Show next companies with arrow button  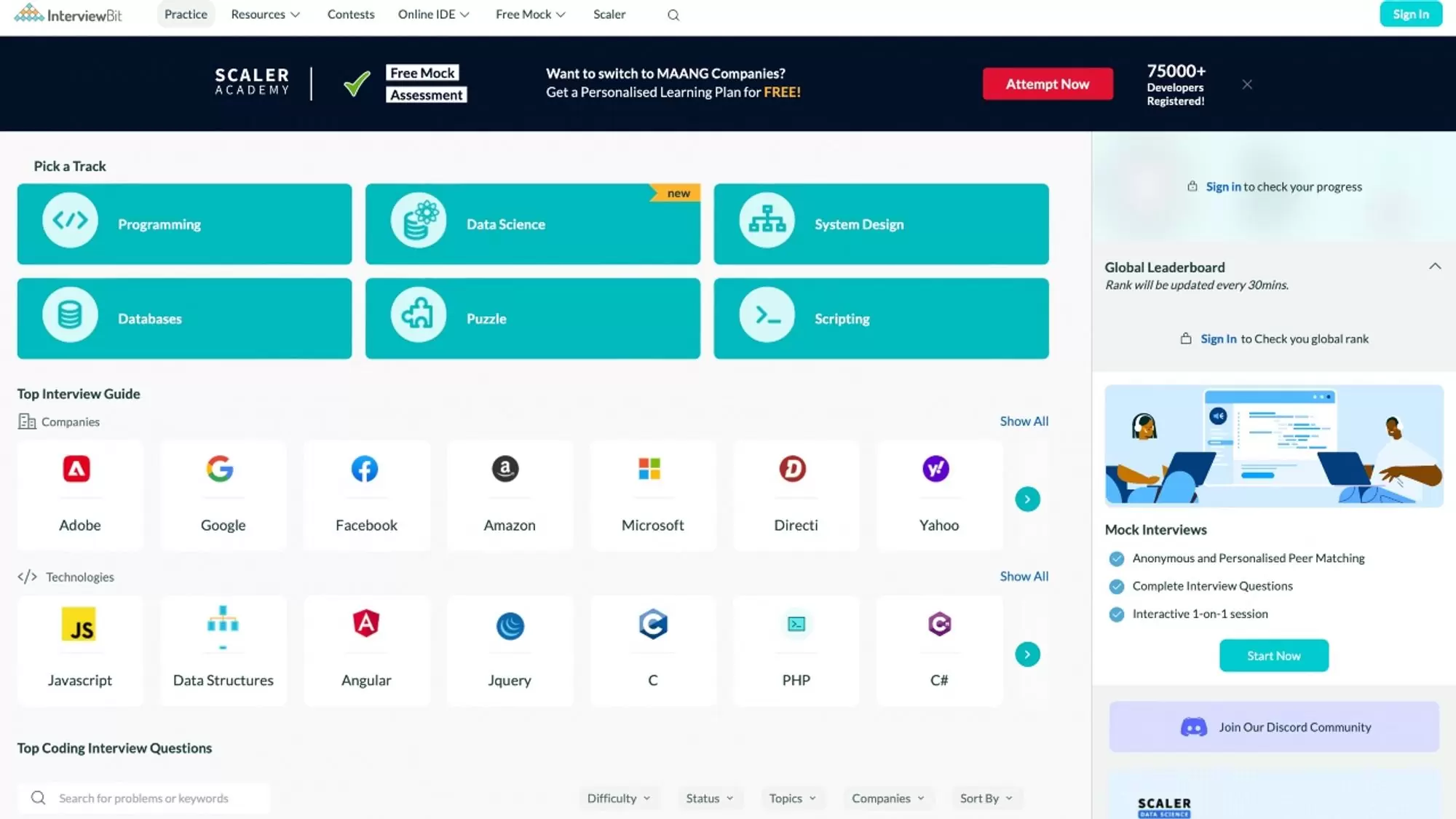click(x=1027, y=499)
